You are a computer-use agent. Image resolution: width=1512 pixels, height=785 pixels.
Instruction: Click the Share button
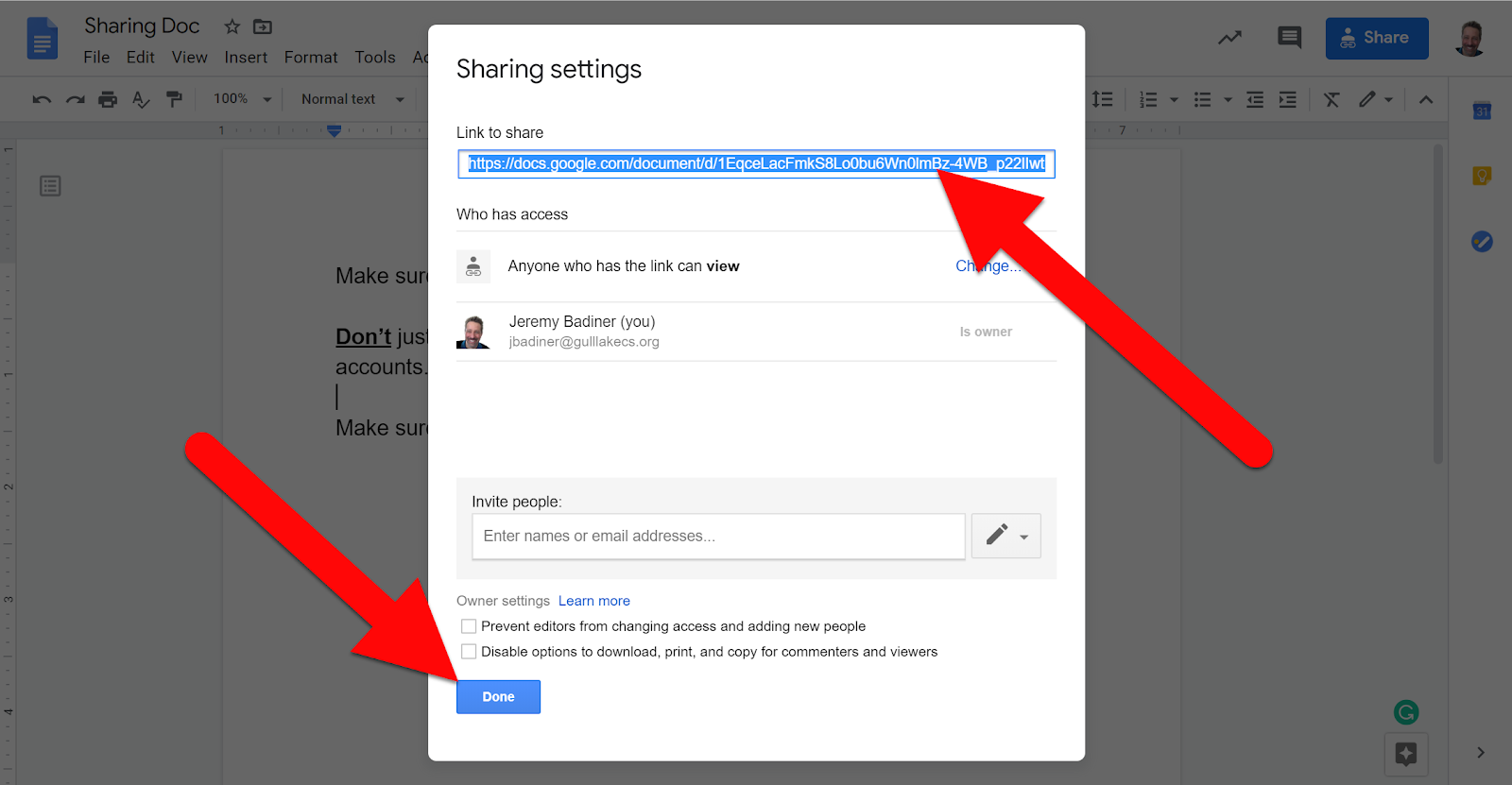(x=1377, y=39)
